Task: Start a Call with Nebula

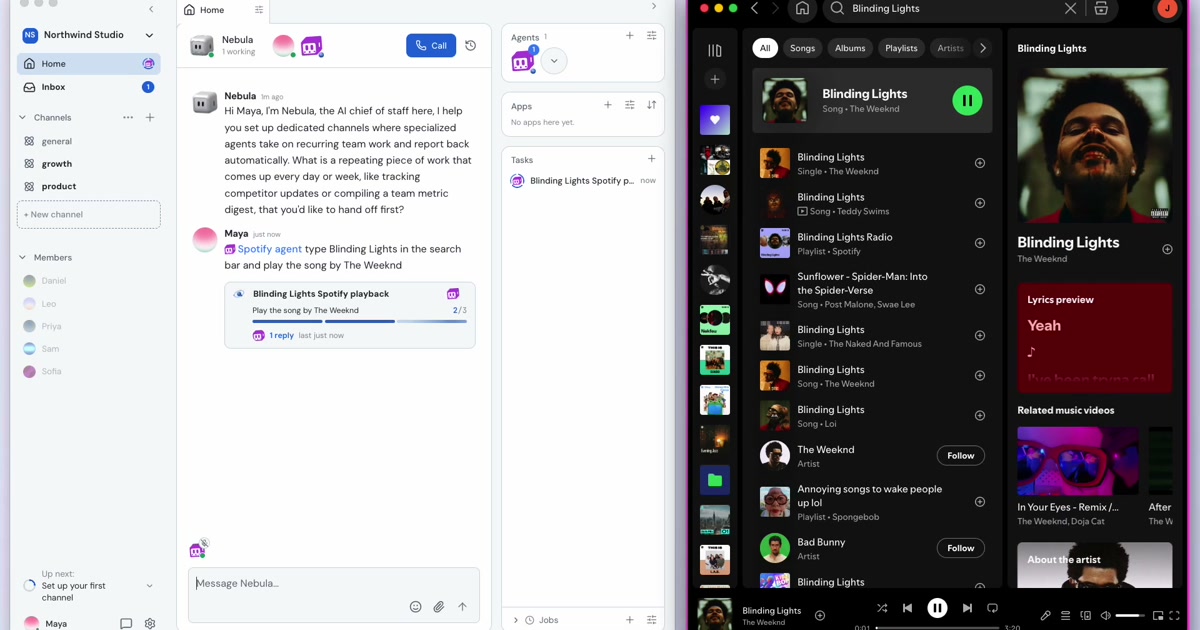Action: pyautogui.click(x=431, y=46)
